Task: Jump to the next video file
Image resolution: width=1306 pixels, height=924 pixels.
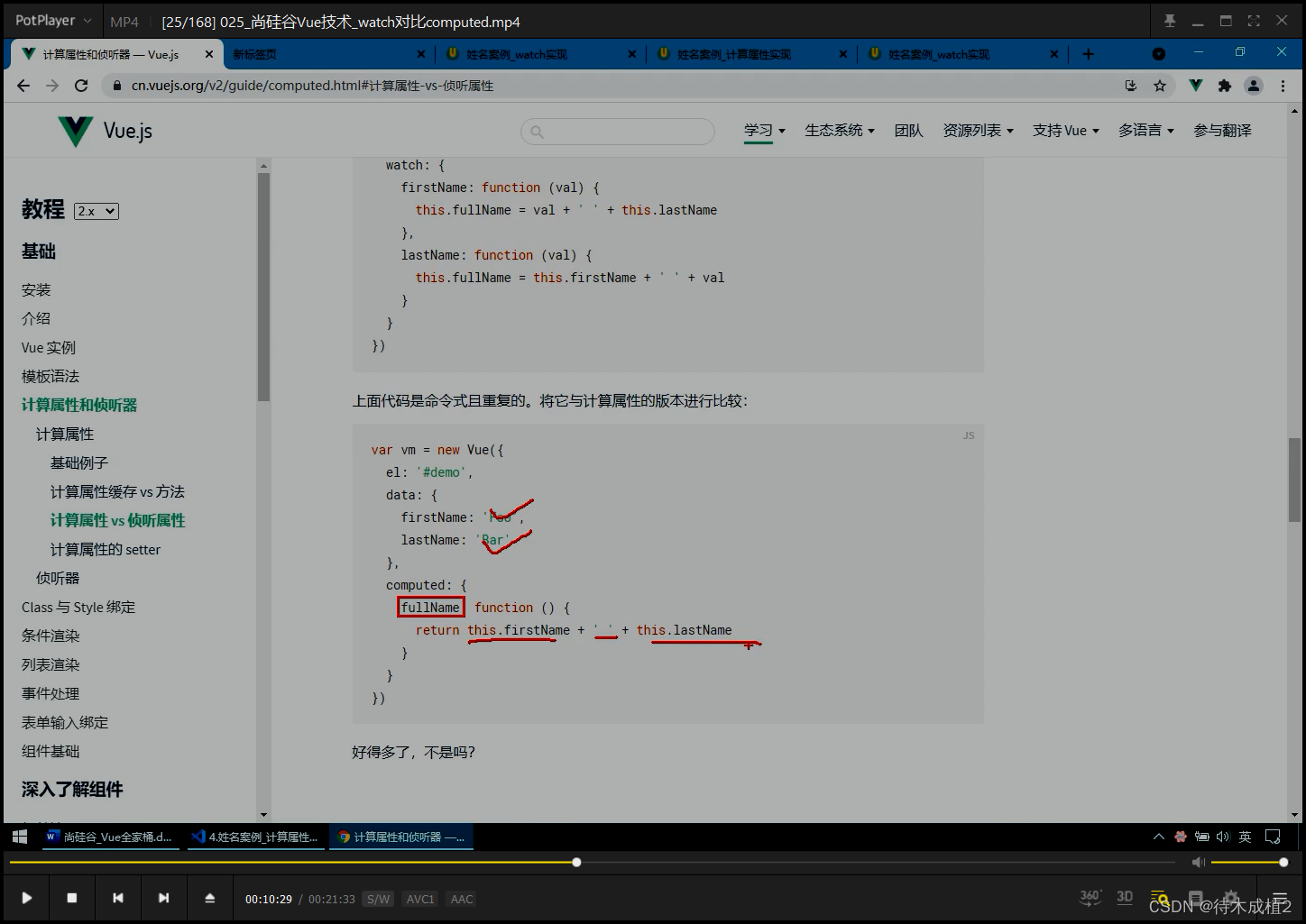Action: 163,898
